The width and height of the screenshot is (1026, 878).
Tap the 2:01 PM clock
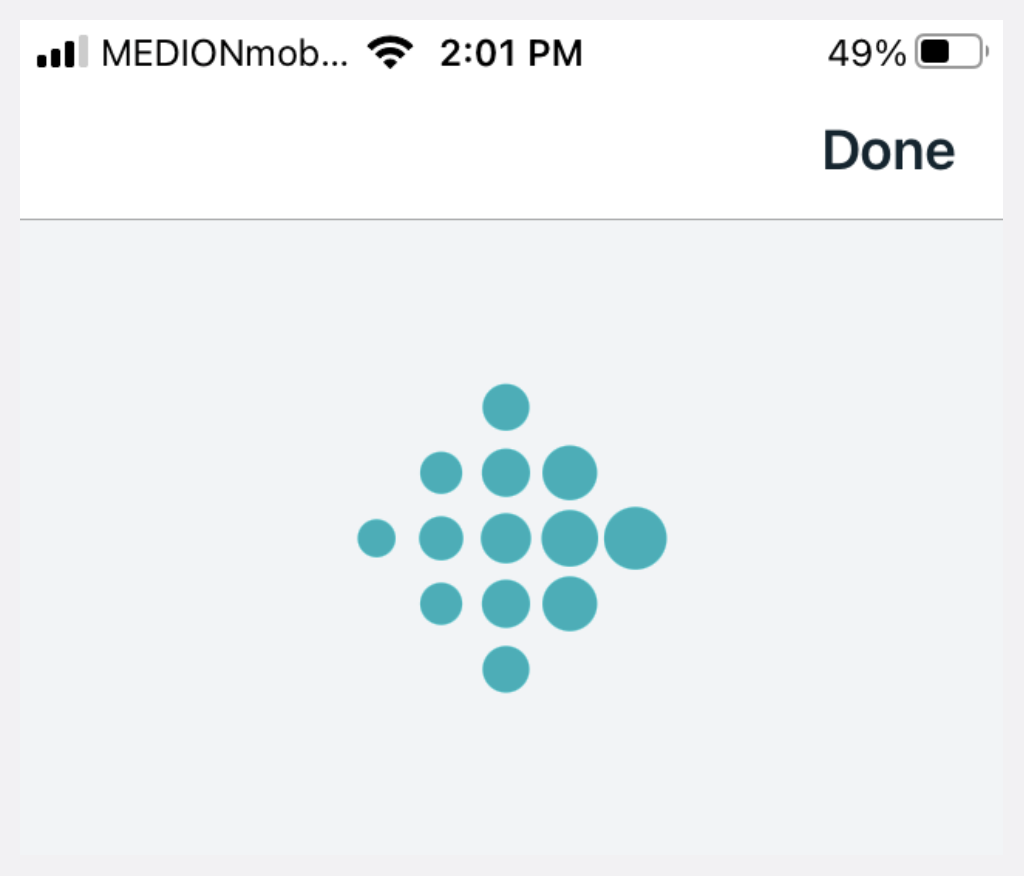(x=511, y=53)
